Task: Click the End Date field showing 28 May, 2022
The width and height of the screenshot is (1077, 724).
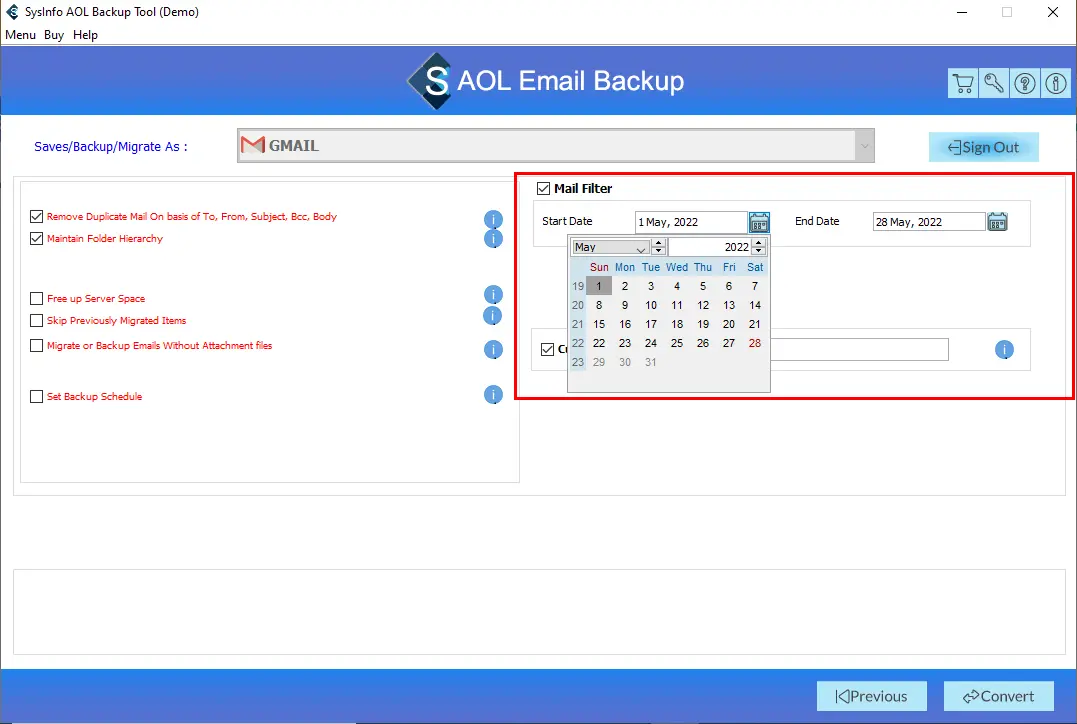Action: click(929, 222)
